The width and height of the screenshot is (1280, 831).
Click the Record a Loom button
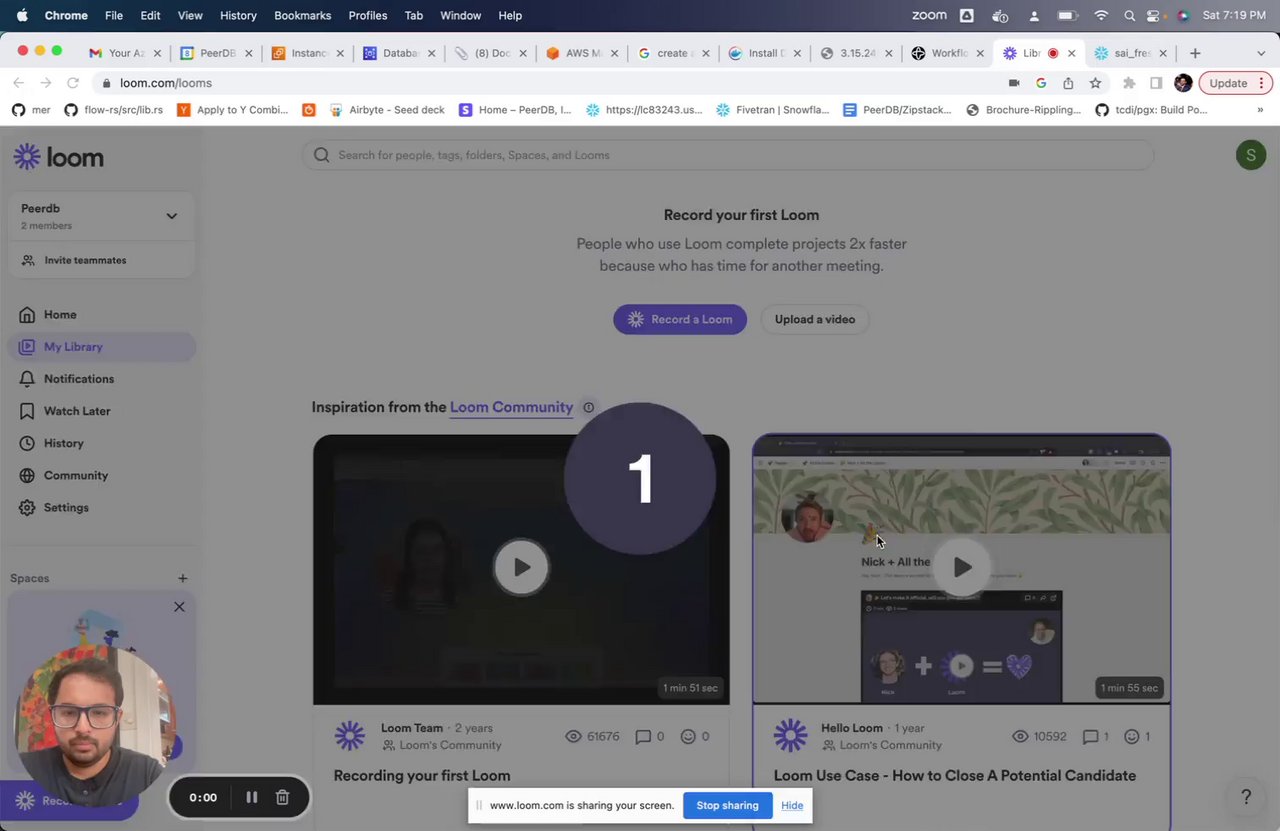coord(680,319)
